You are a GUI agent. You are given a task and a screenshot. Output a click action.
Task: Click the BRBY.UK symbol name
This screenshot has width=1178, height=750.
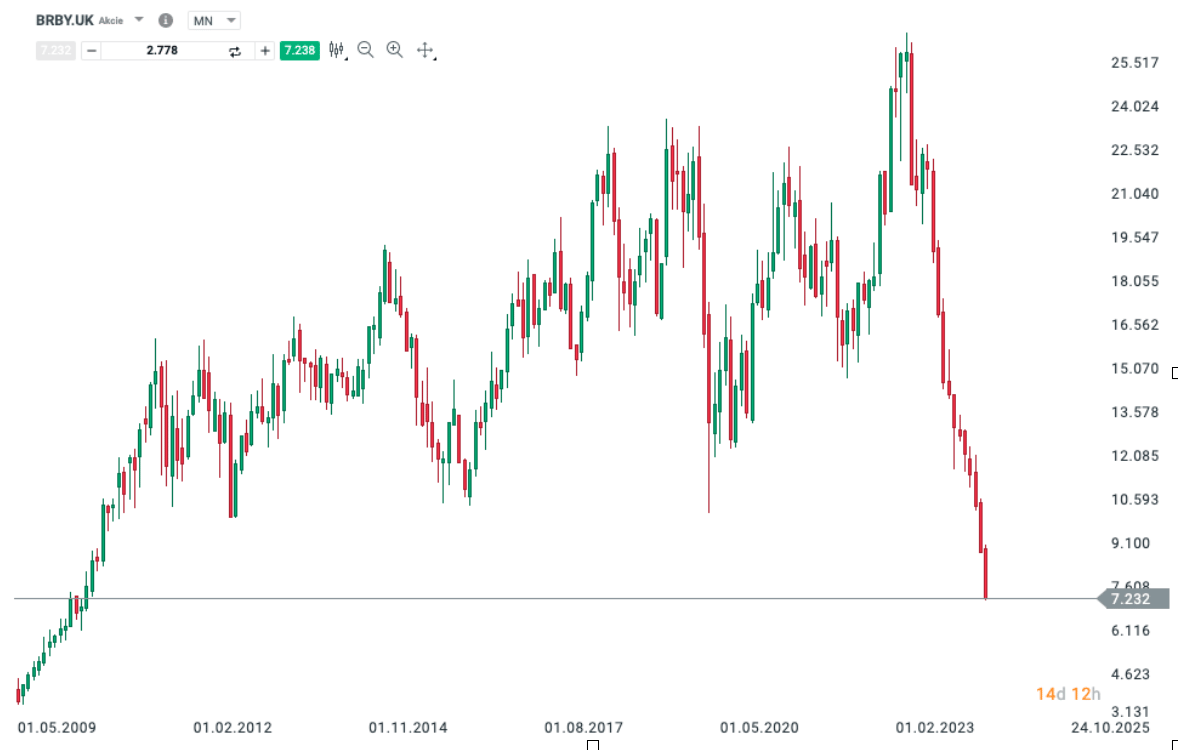click(x=64, y=20)
